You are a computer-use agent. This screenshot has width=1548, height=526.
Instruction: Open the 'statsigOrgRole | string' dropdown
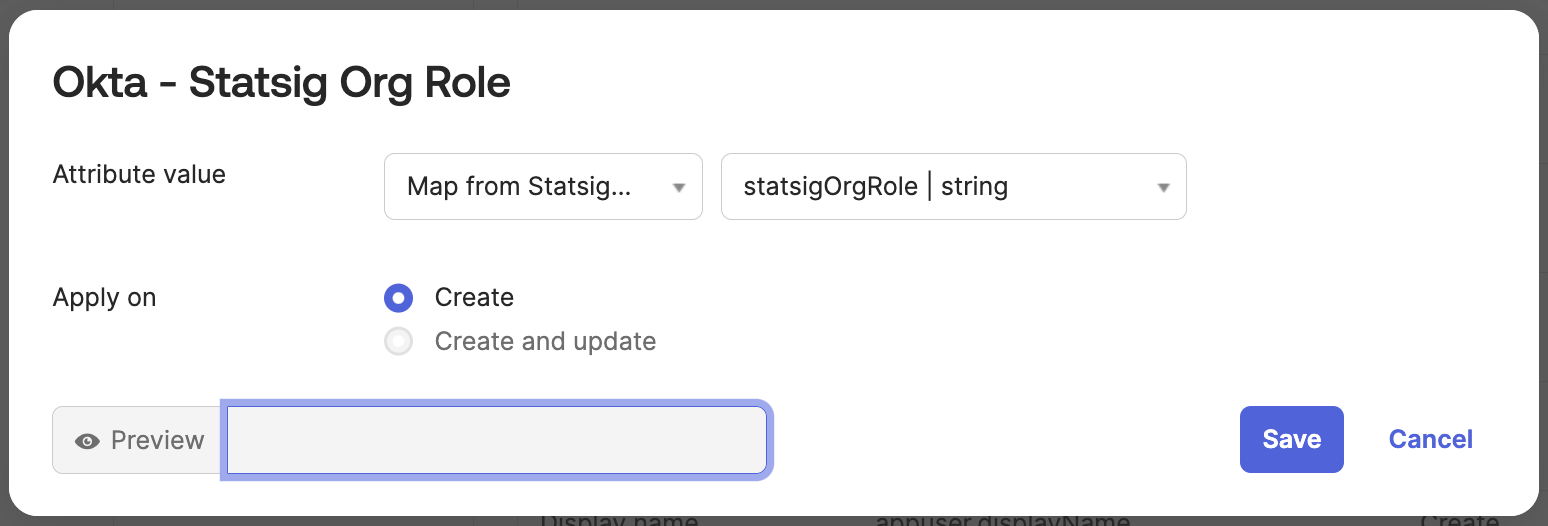[953, 186]
